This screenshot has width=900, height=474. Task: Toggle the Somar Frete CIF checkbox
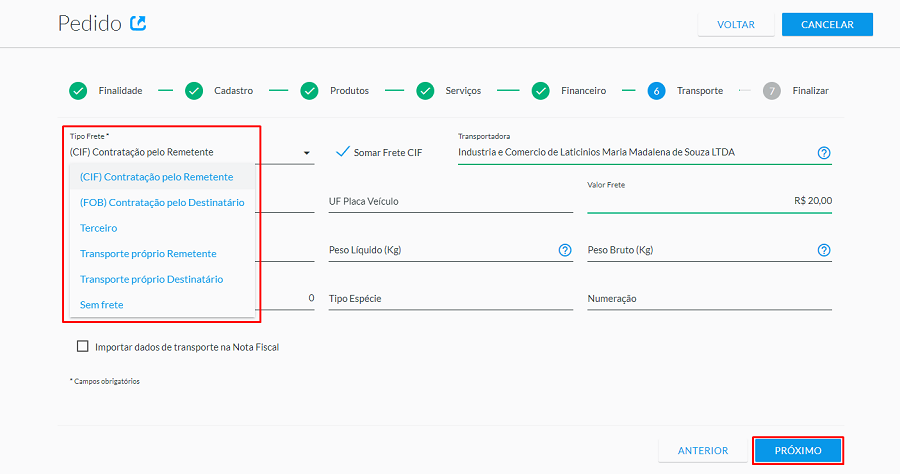343,152
